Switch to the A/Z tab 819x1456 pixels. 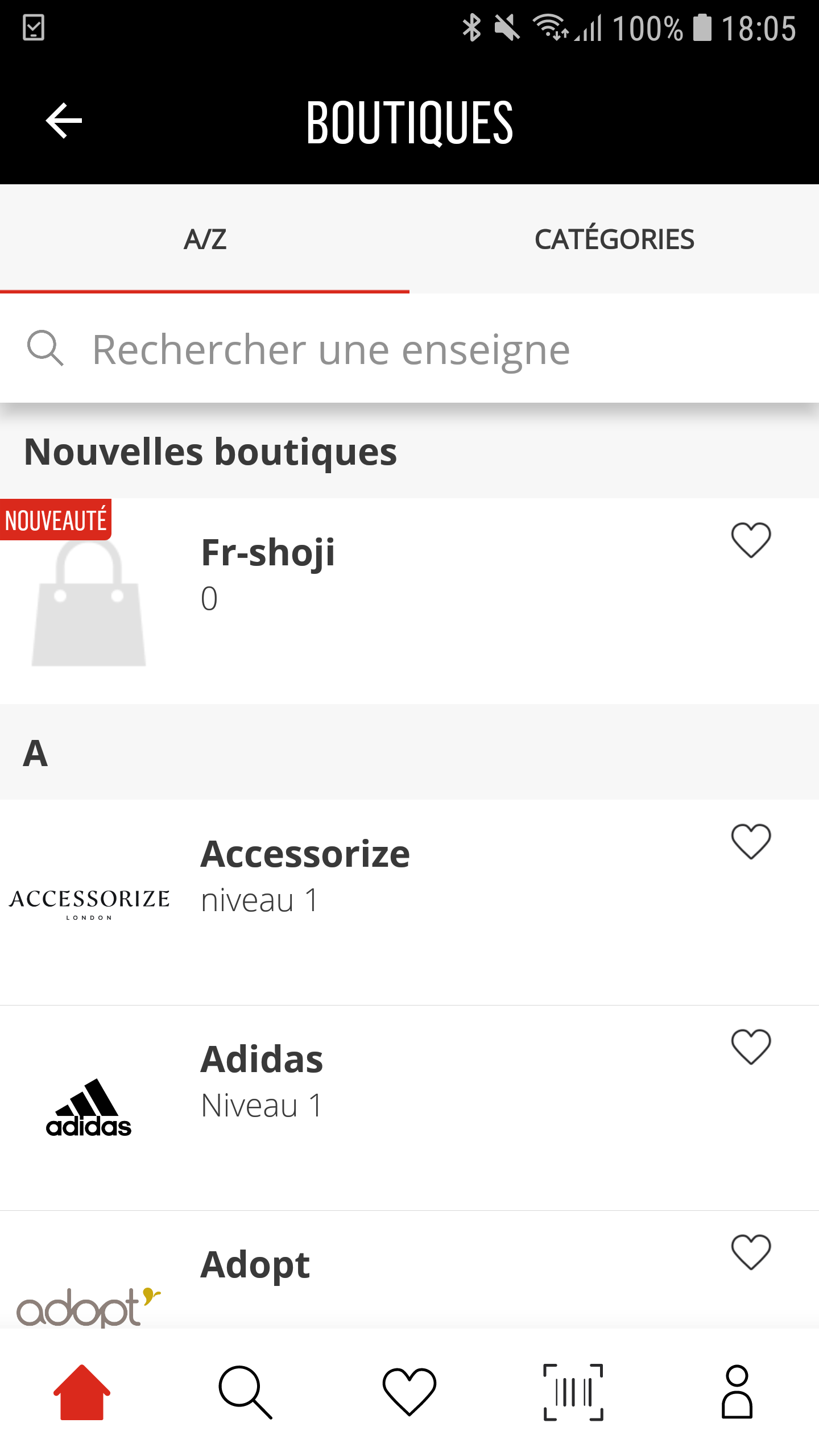click(x=205, y=239)
